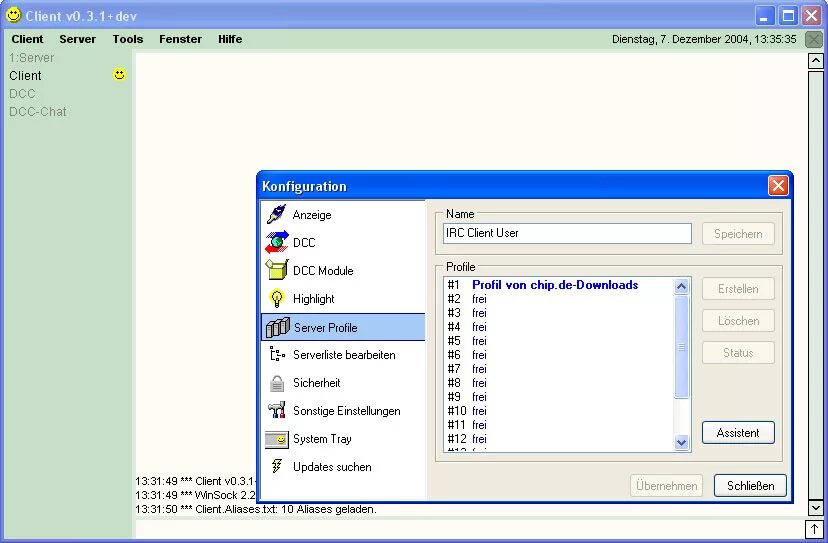The image size is (828, 543).
Task: Open the Anzeige settings icon
Action: point(276,214)
